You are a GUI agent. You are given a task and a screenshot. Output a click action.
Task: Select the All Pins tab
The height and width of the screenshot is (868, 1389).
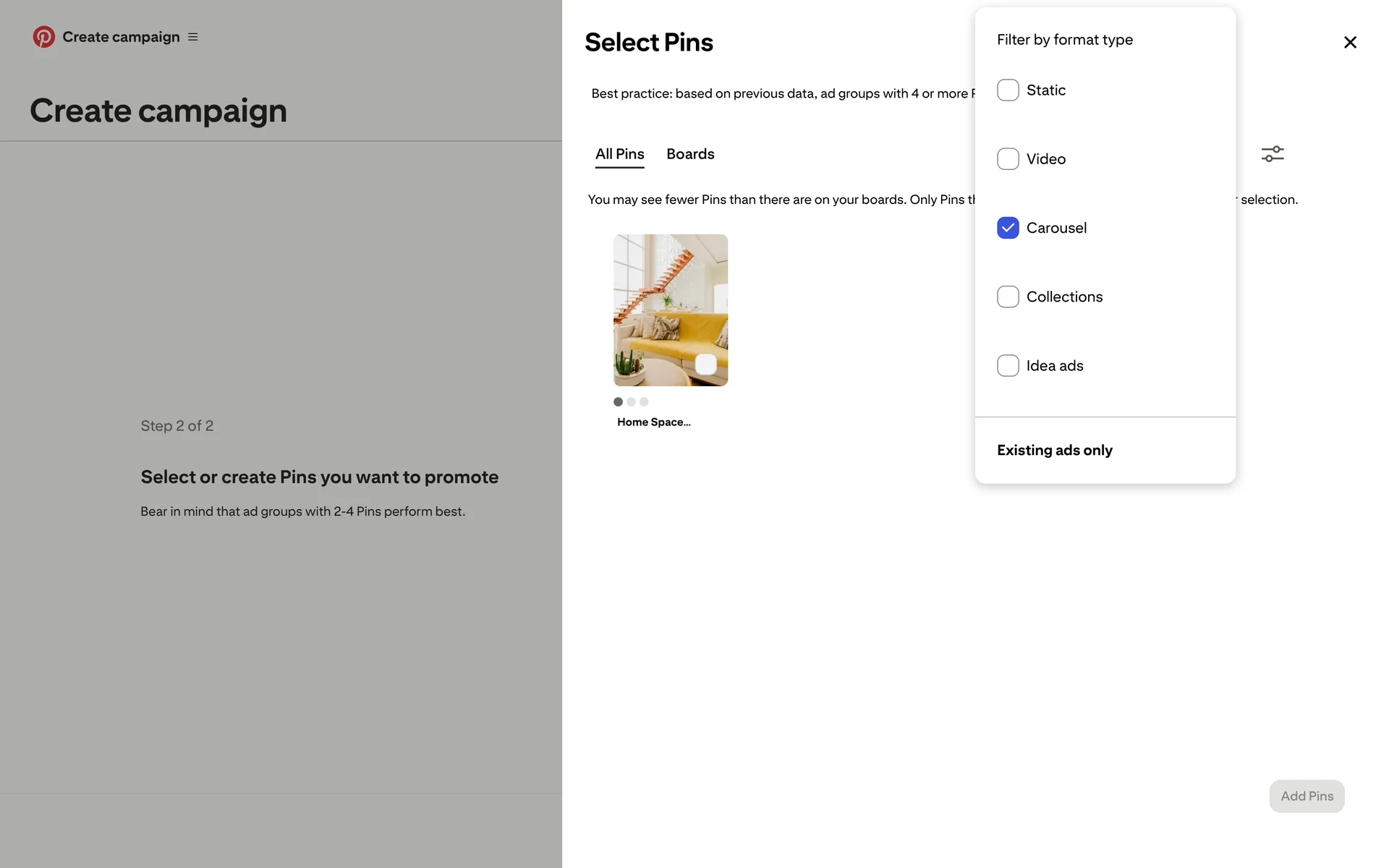point(619,154)
